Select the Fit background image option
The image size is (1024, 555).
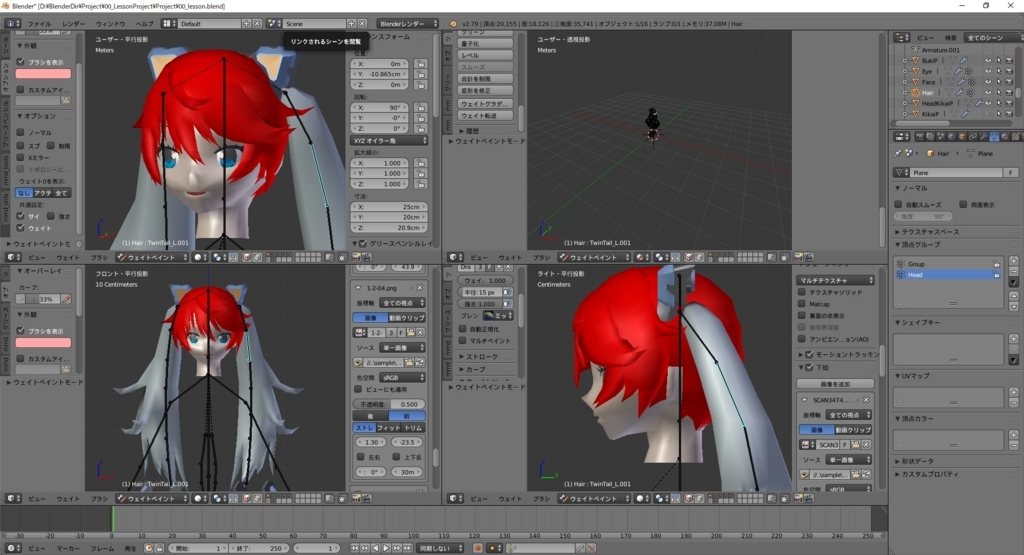(x=389, y=428)
